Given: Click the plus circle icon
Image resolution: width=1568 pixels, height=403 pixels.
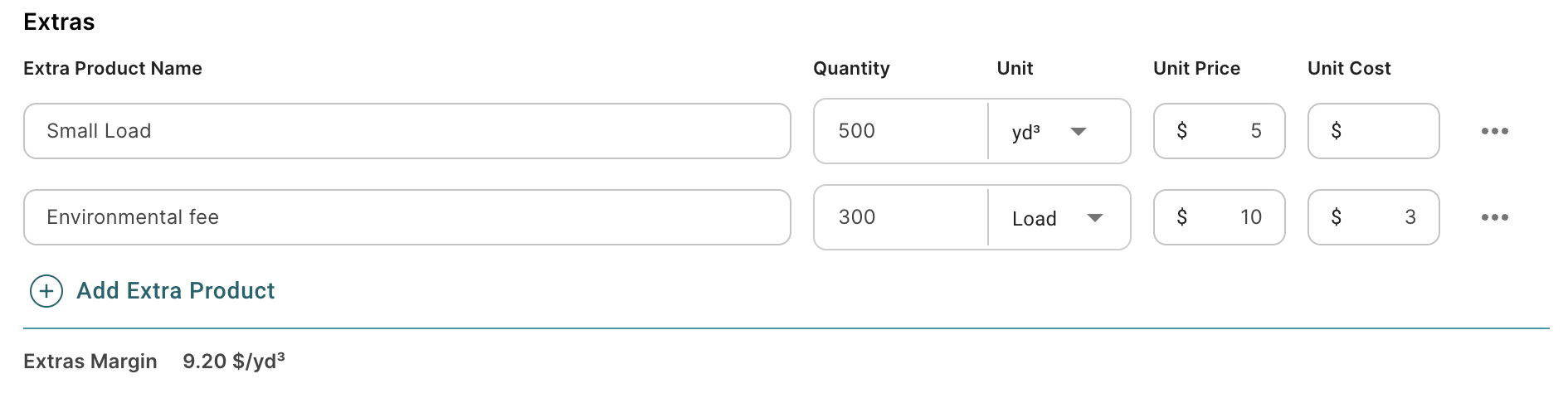Looking at the screenshot, I should pos(46,291).
